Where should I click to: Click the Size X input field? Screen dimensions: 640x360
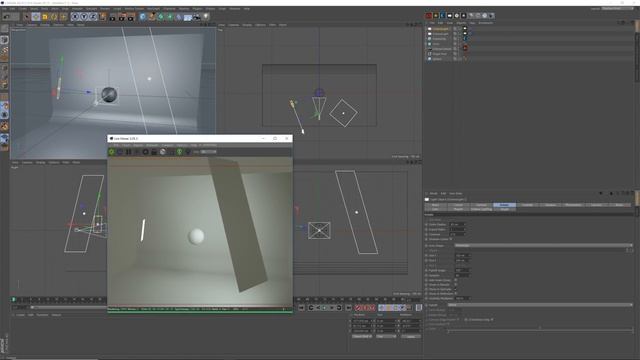[462, 256]
